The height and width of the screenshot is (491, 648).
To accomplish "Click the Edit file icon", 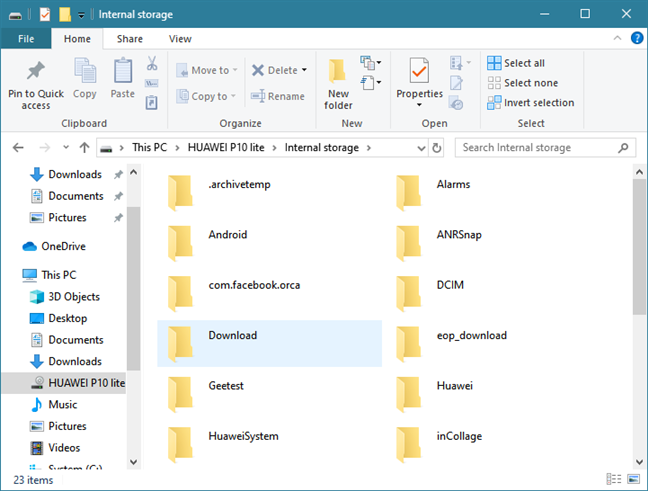I will (456, 83).
